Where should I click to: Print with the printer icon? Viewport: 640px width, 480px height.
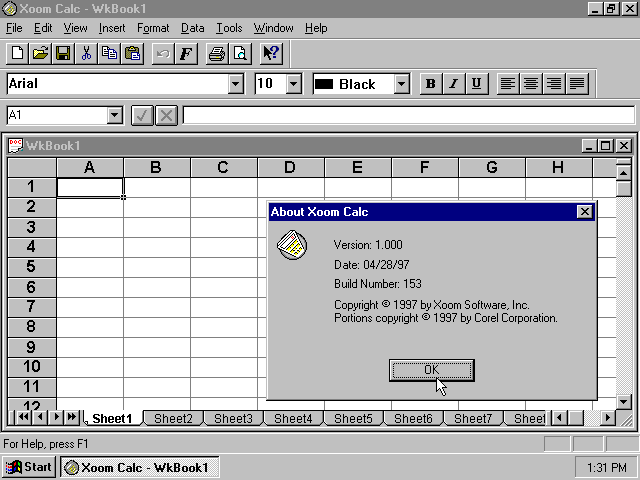(x=217, y=53)
